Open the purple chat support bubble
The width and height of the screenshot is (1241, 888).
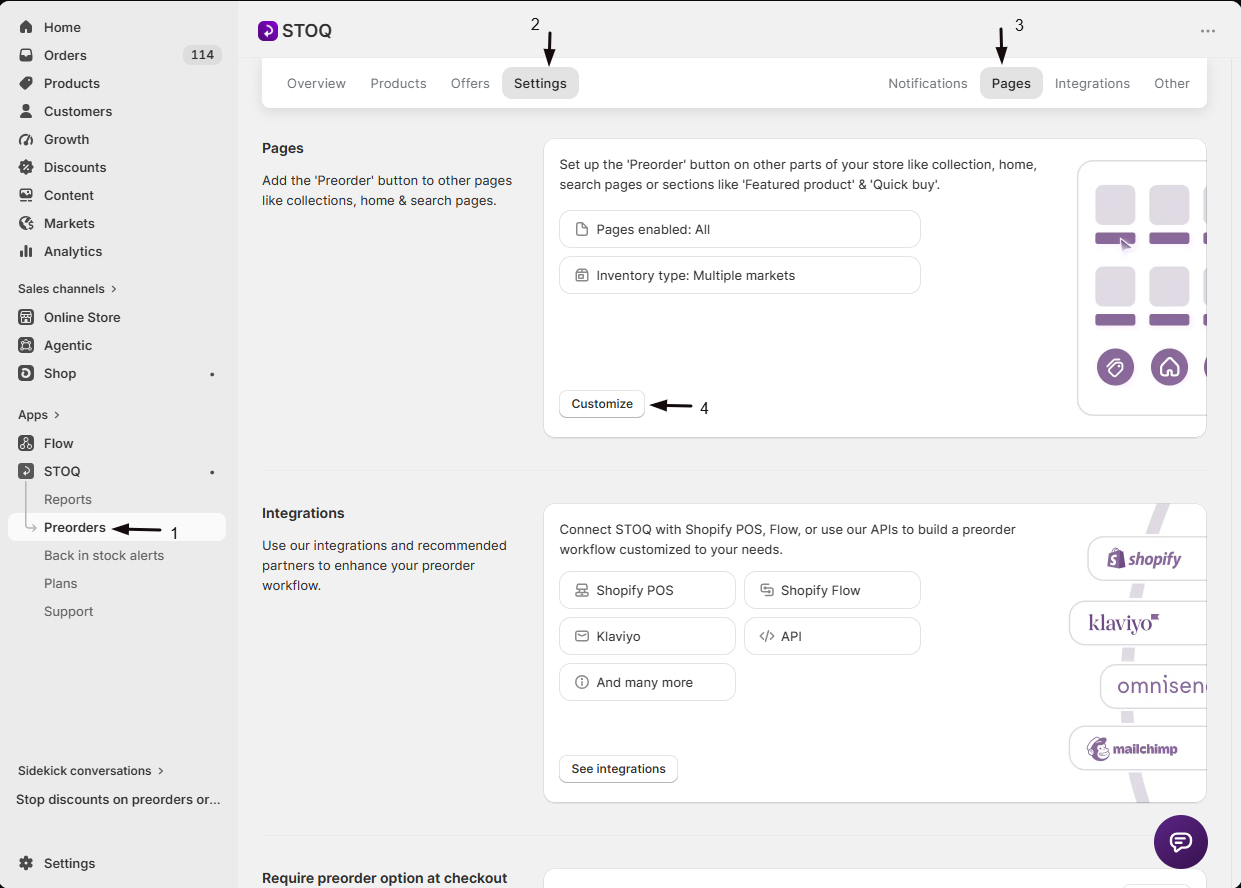1181,842
